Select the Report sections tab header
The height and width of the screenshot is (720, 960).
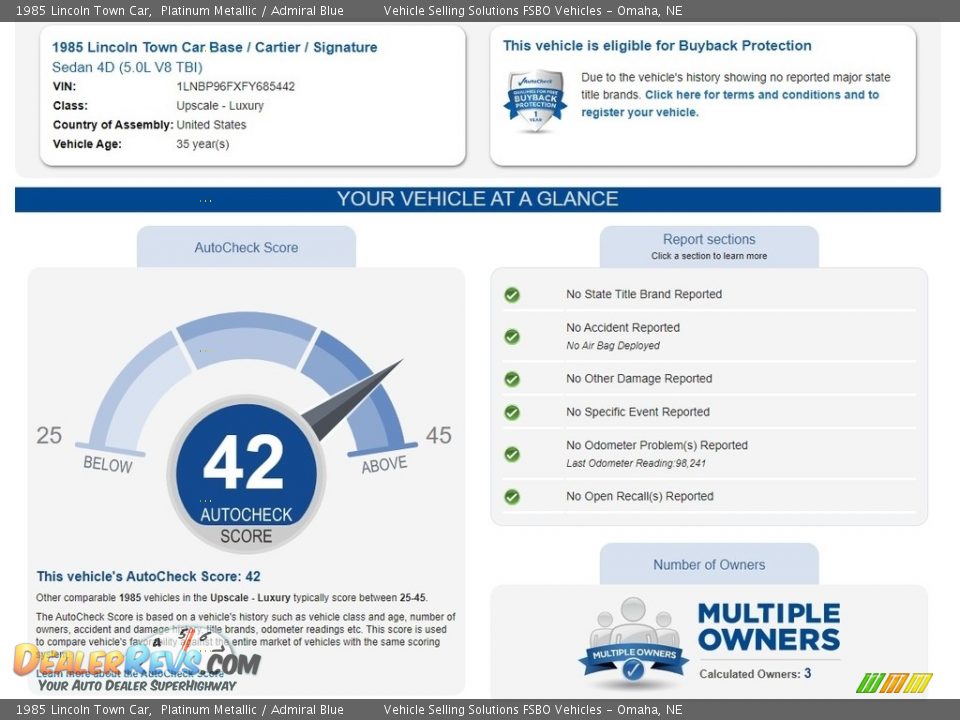point(709,246)
